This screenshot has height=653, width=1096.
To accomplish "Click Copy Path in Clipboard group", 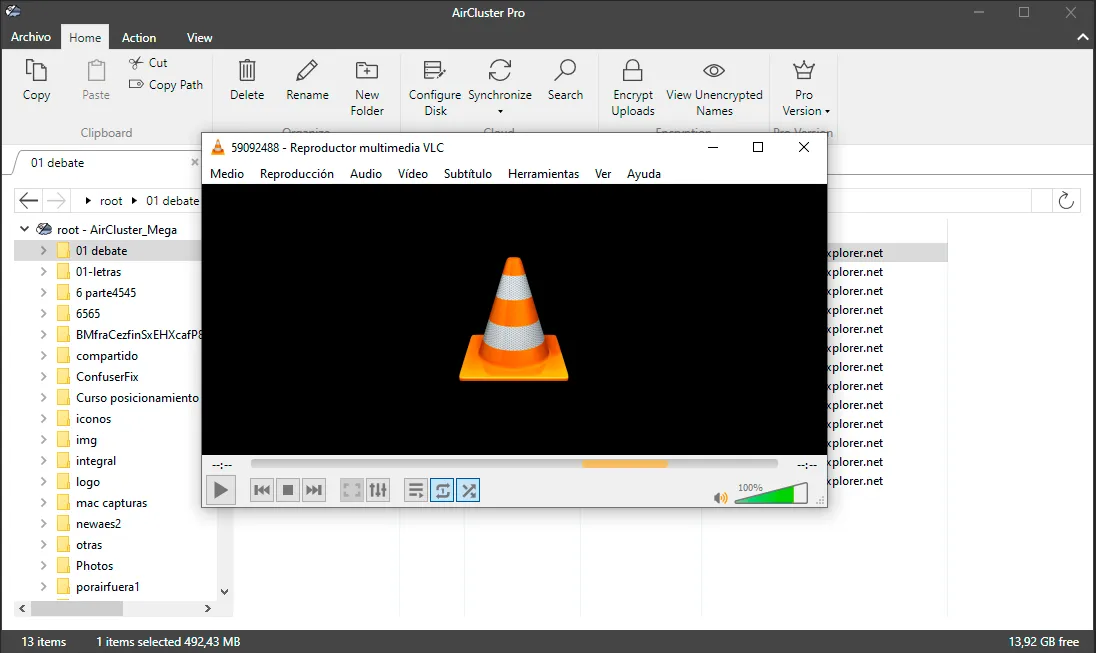I will point(166,85).
